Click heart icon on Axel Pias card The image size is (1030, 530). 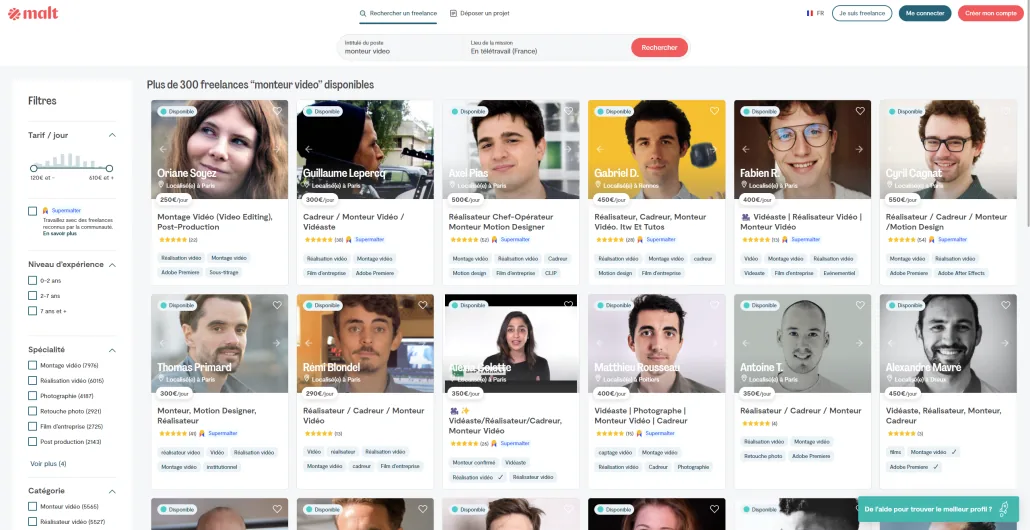tap(568, 111)
